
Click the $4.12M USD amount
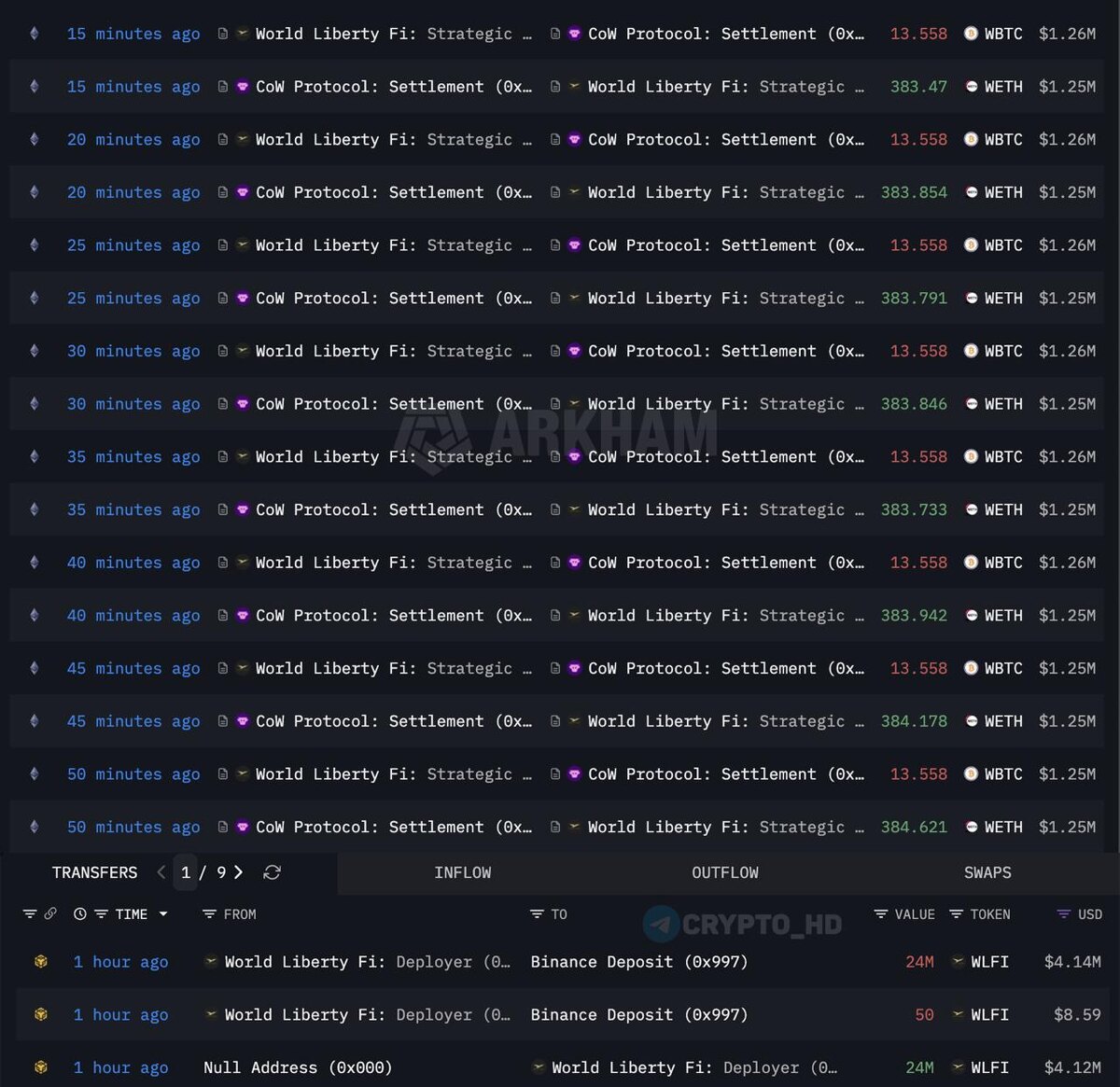[1072, 1067]
